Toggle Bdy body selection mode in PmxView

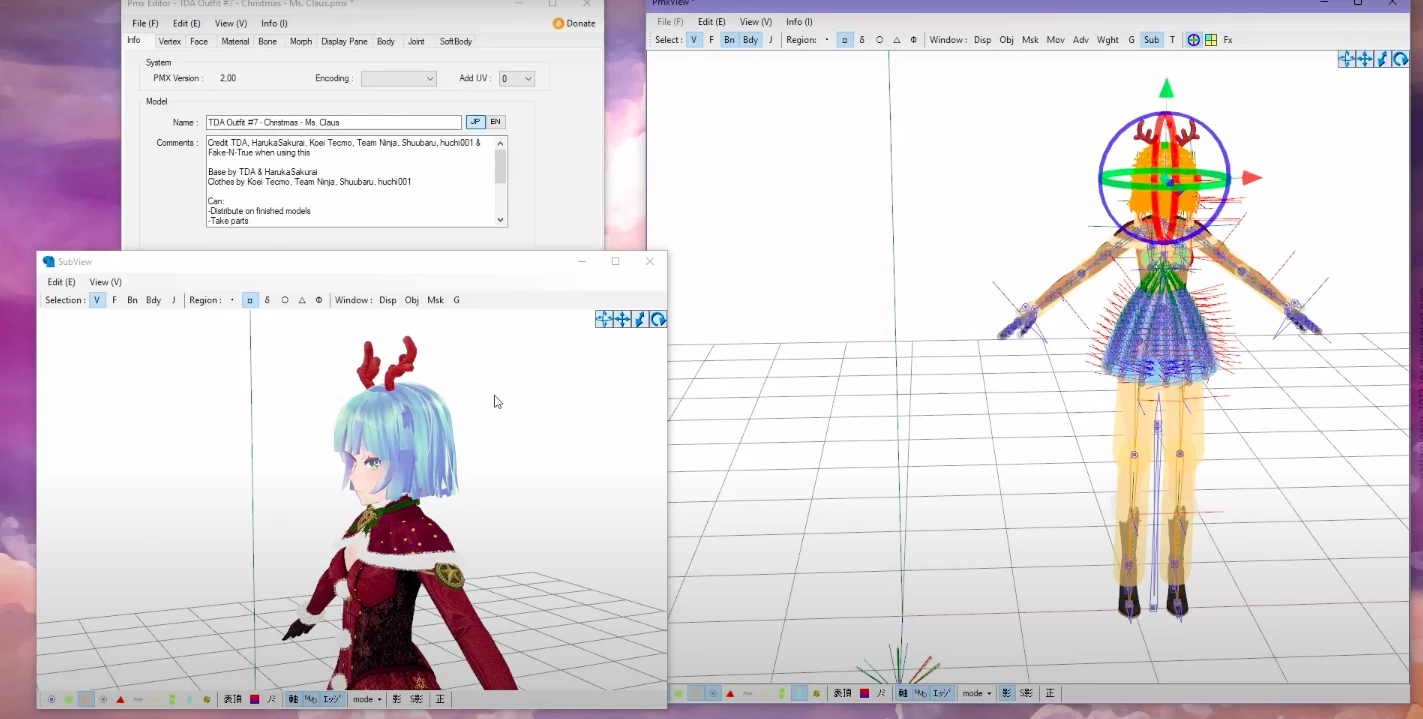click(750, 39)
